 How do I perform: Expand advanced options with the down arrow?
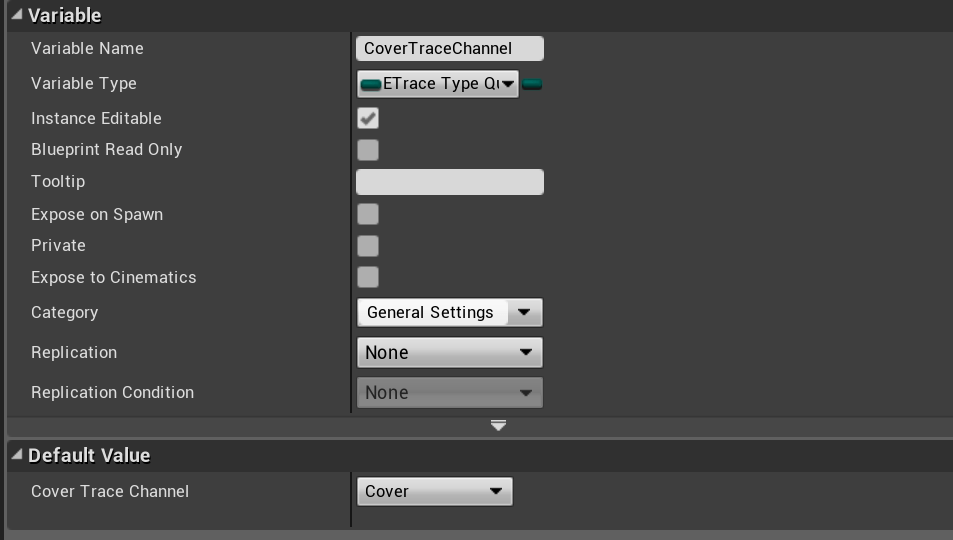point(498,425)
